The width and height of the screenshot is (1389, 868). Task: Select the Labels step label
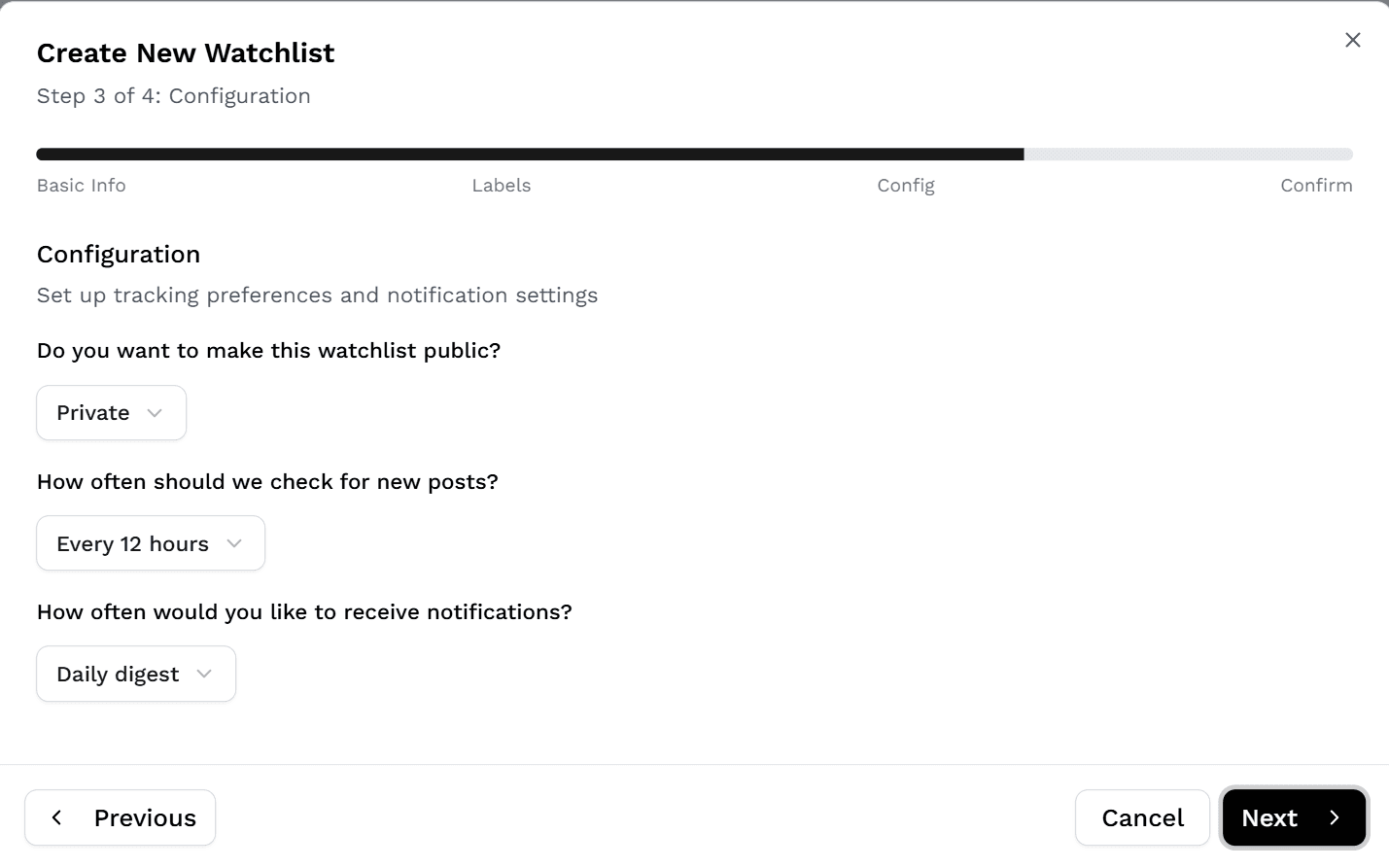tap(502, 185)
